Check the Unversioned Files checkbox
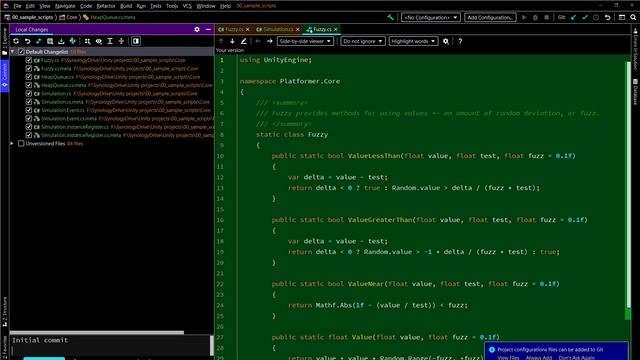Image resolution: width=640 pixels, height=360 pixels. click(21, 144)
